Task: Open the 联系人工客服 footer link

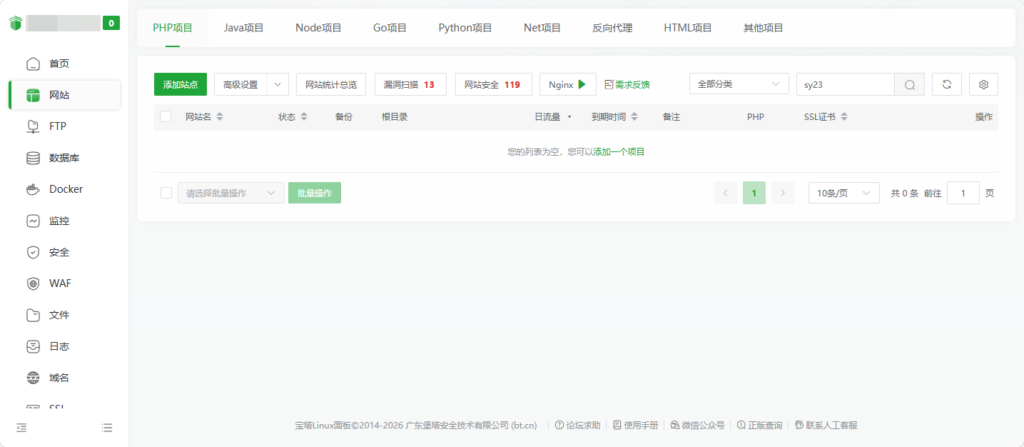Action: [825, 425]
